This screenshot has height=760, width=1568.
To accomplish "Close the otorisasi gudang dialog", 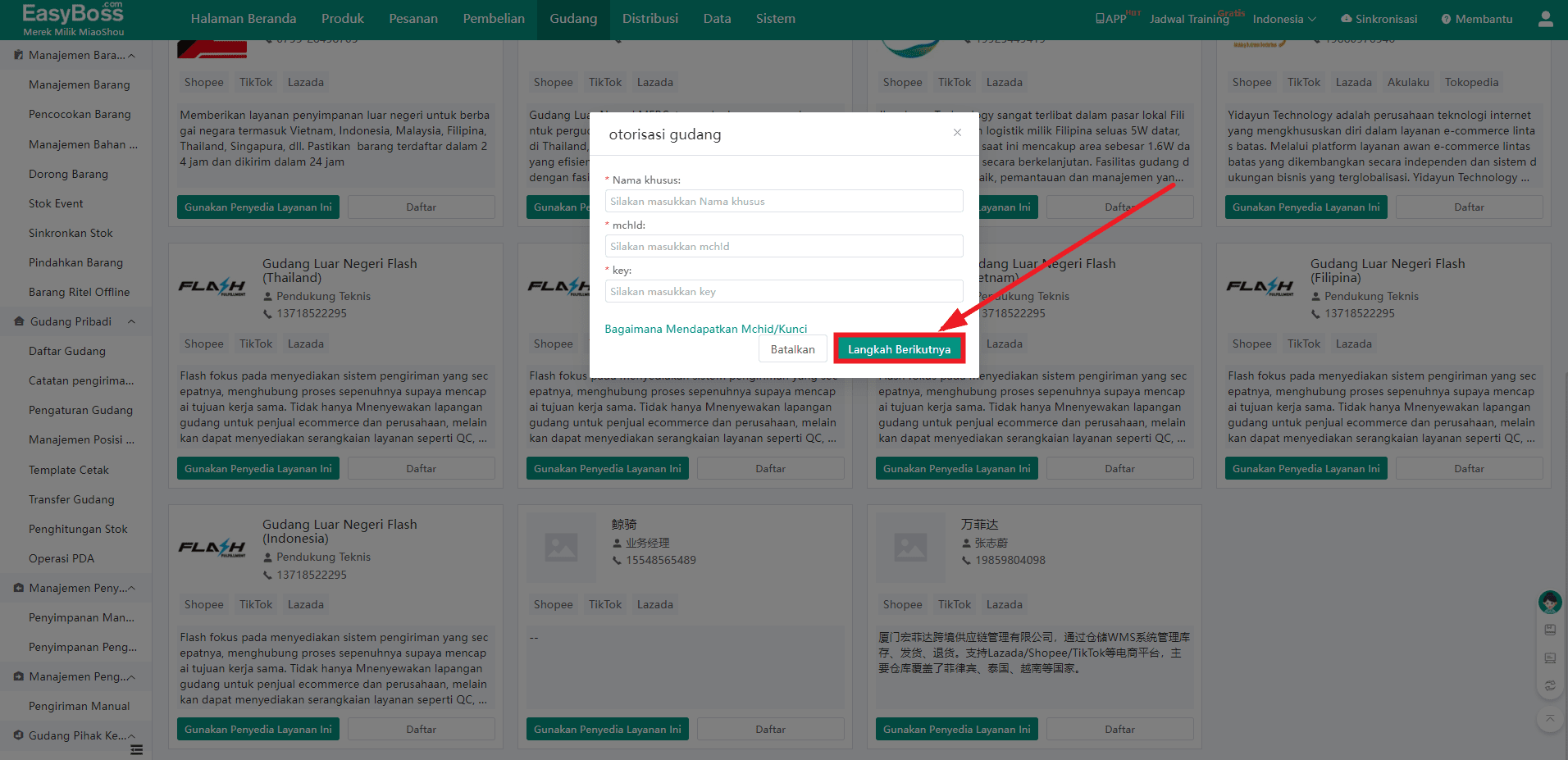I will coord(957,133).
